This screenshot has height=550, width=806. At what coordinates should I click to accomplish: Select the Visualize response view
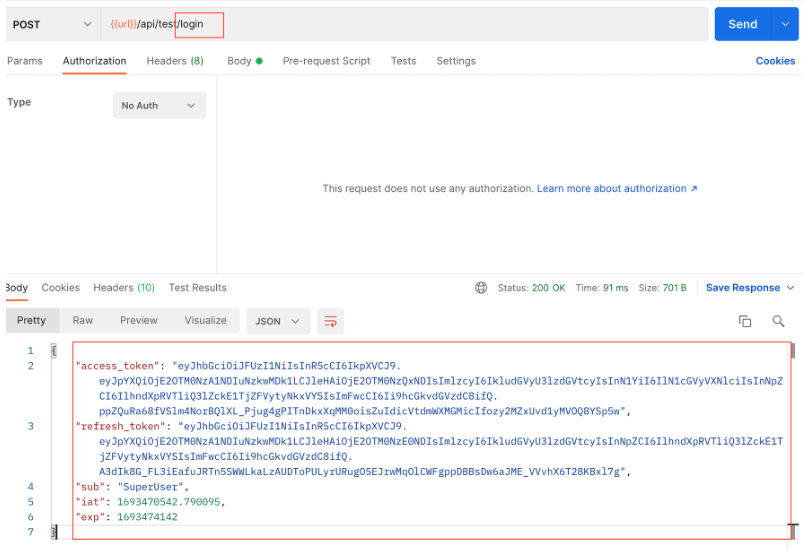[205, 320]
